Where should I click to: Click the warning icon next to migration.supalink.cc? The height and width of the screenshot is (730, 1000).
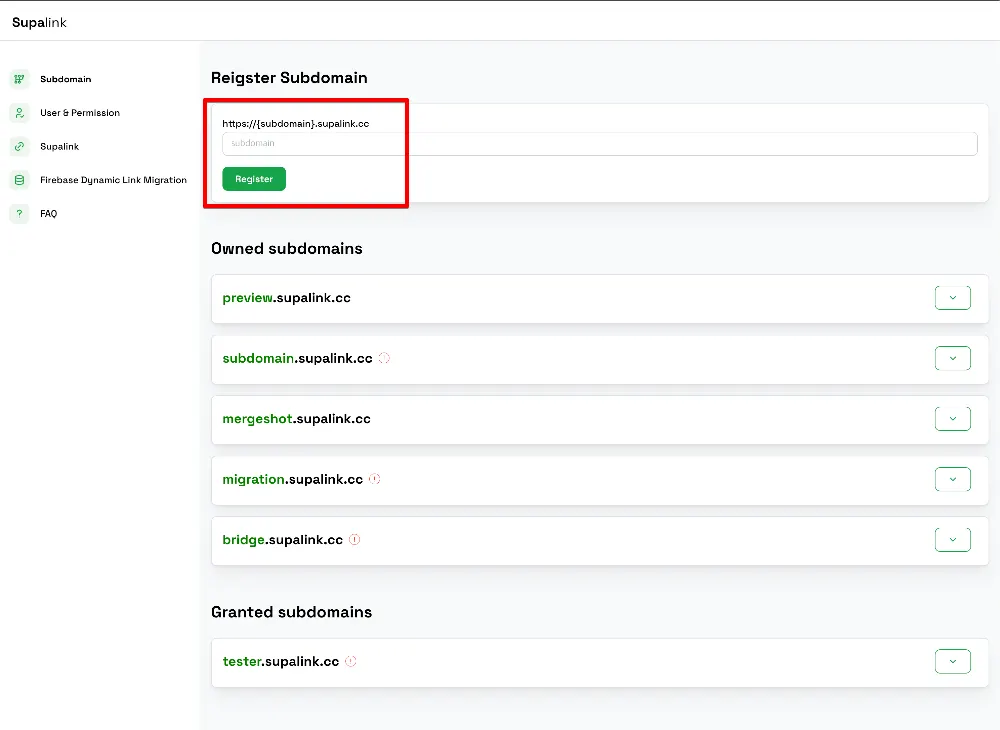pyautogui.click(x=375, y=479)
